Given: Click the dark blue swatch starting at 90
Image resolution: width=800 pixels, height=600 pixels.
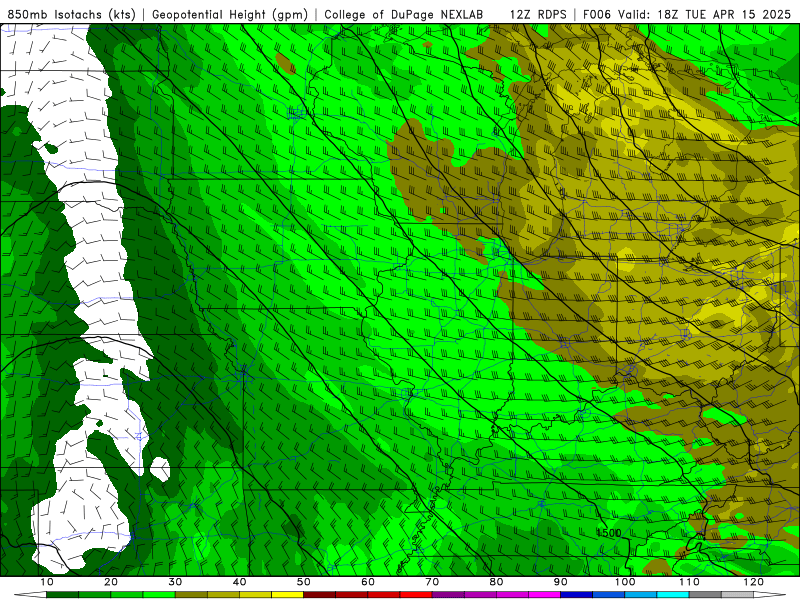Looking at the screenshot, I should [x=577, y=595].
